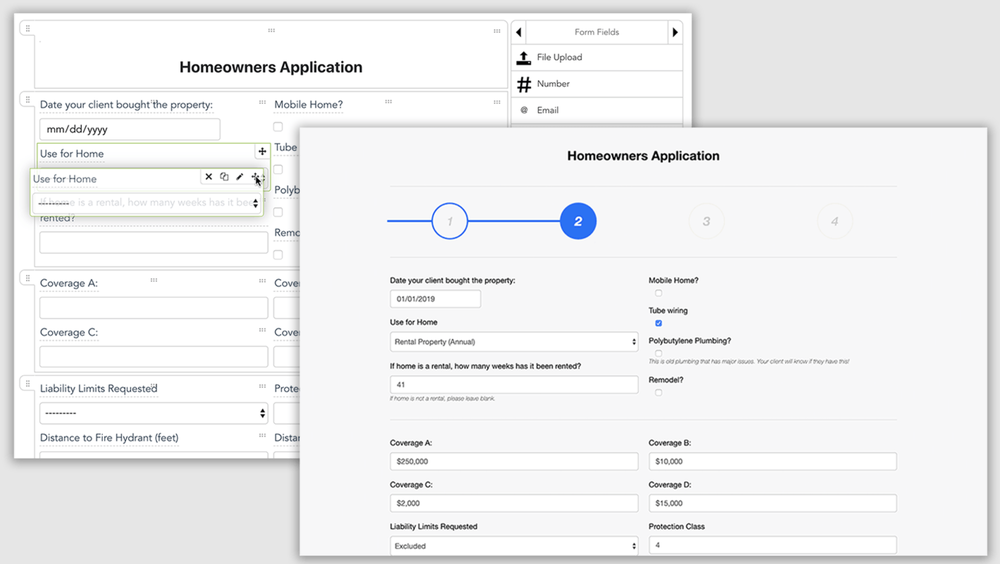Screen dimensions: 1000x564
Task: Tick Polybutylene Plumbing? in the preview form
Action: [658, 353]
